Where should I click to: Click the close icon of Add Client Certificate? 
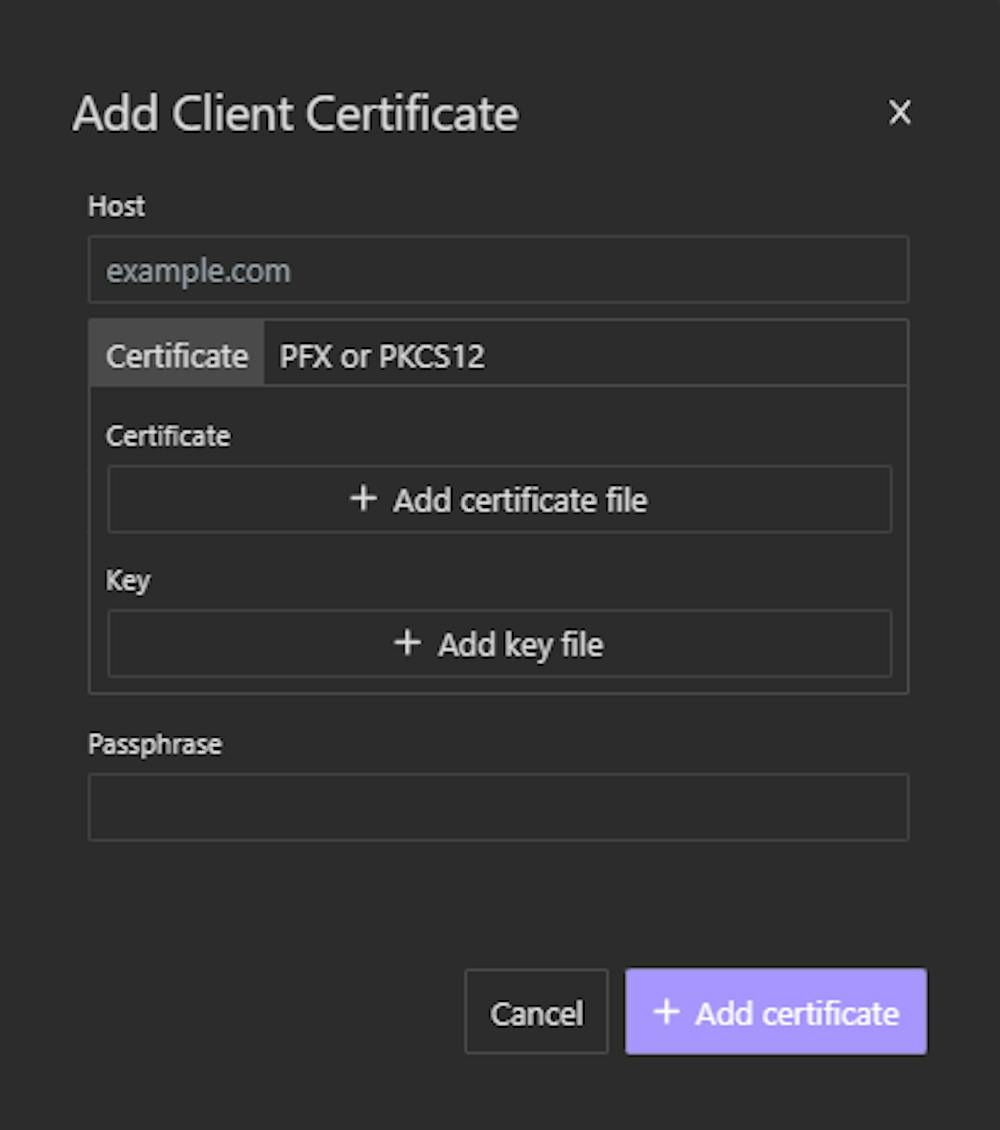(x=899, y=113)
